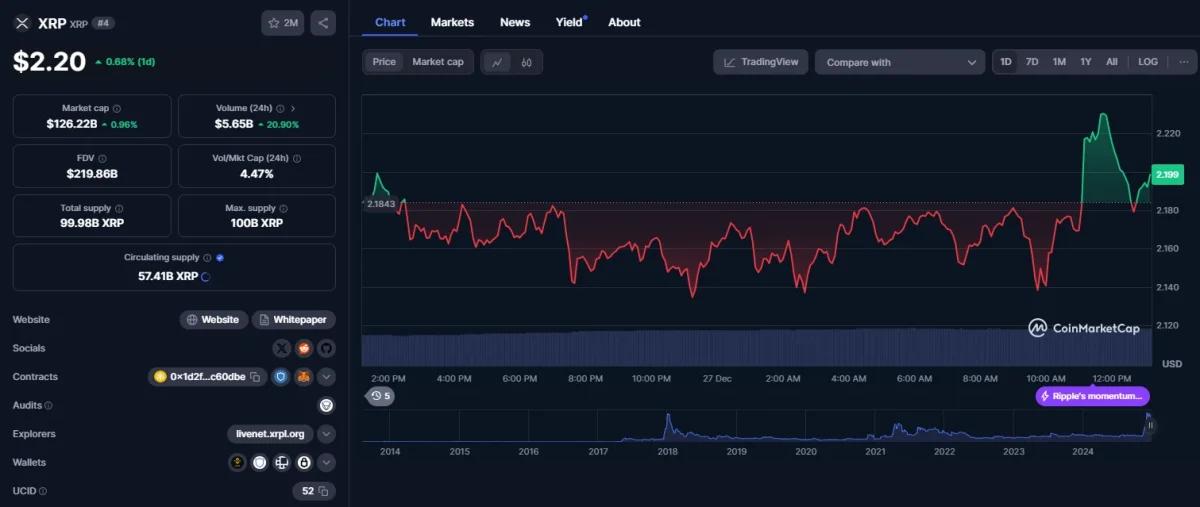Viewport: 1200px width, 507px height.
Task: Open the first yellow wallet icon
Action: click(x=237, y=463)
